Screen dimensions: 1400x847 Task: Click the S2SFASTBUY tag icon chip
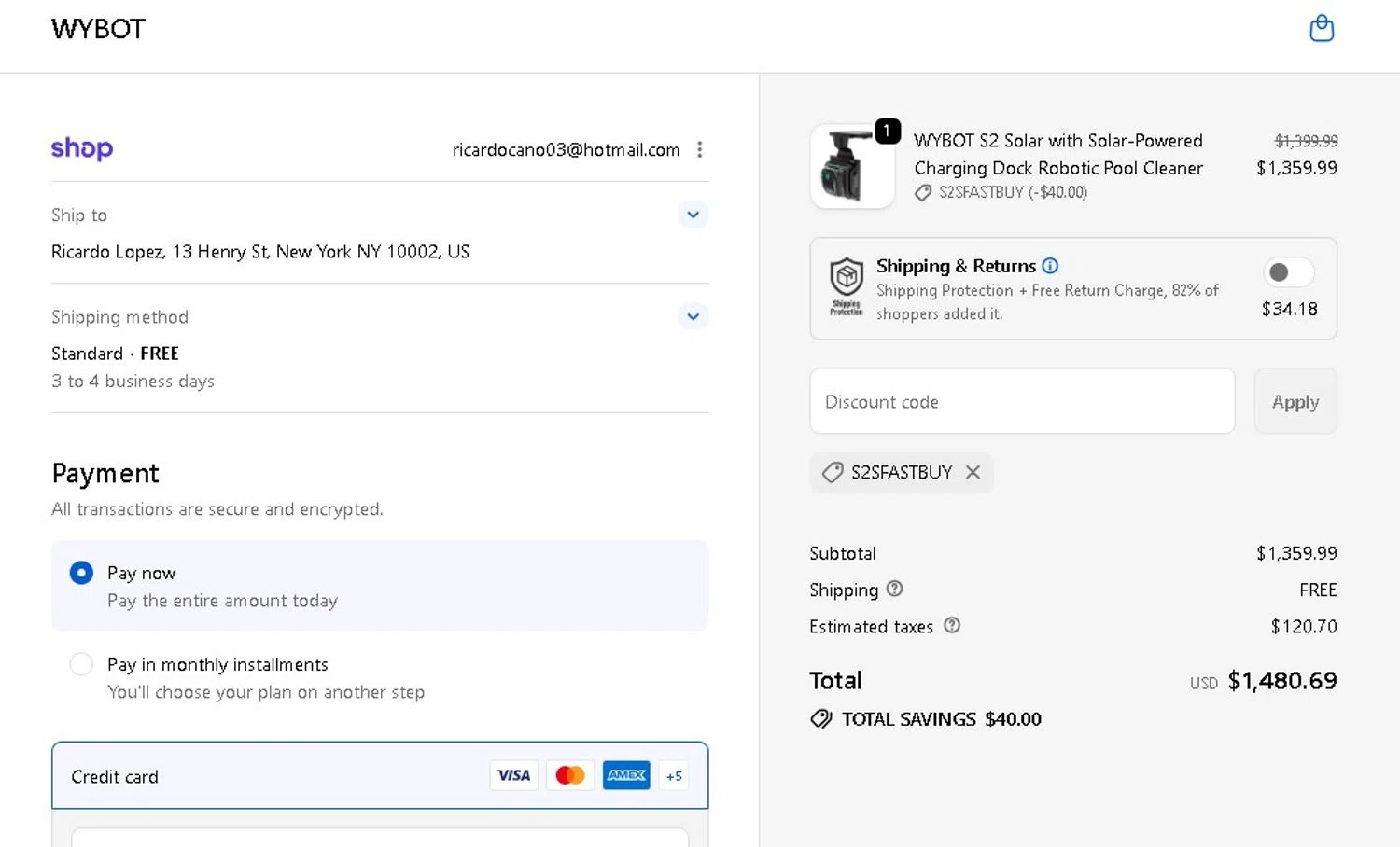[833, 472]
